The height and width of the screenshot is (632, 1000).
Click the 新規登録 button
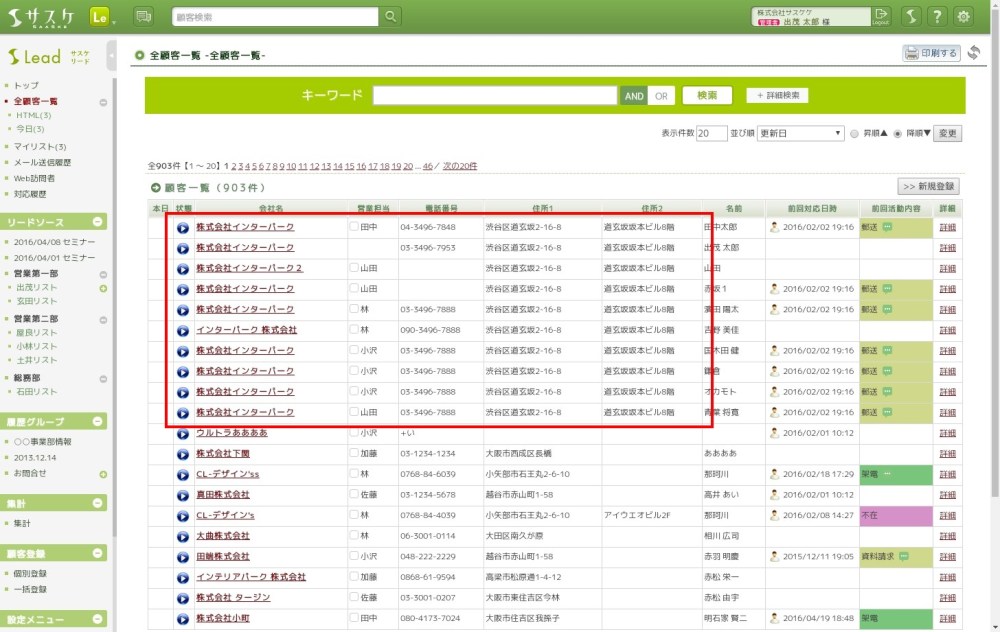[928, 186]
